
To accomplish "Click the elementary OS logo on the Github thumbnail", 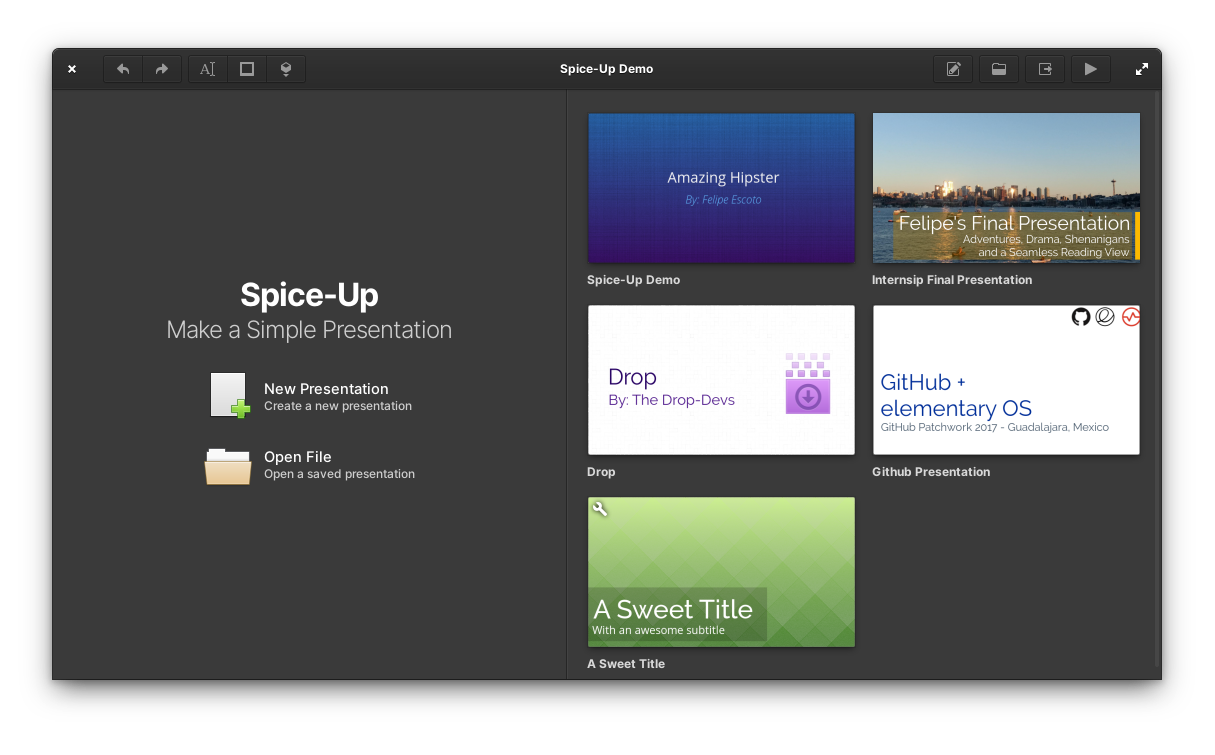I will (1105, 317).
